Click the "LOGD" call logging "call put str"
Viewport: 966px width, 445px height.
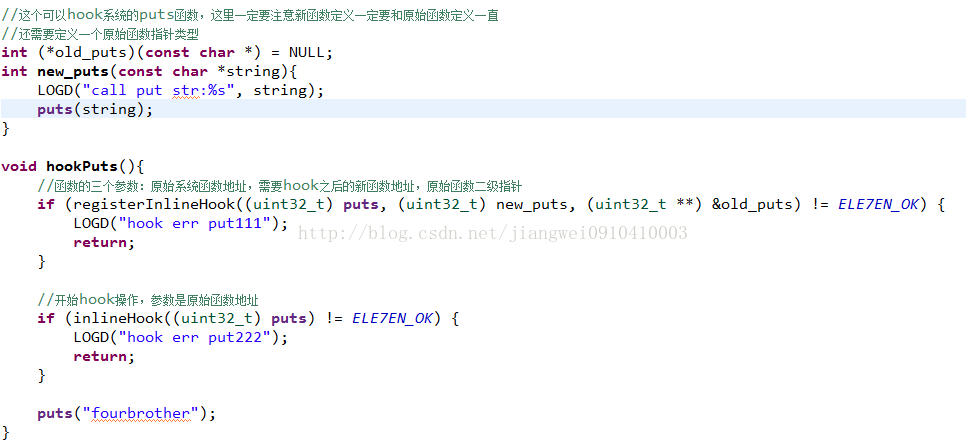[55, 91]
